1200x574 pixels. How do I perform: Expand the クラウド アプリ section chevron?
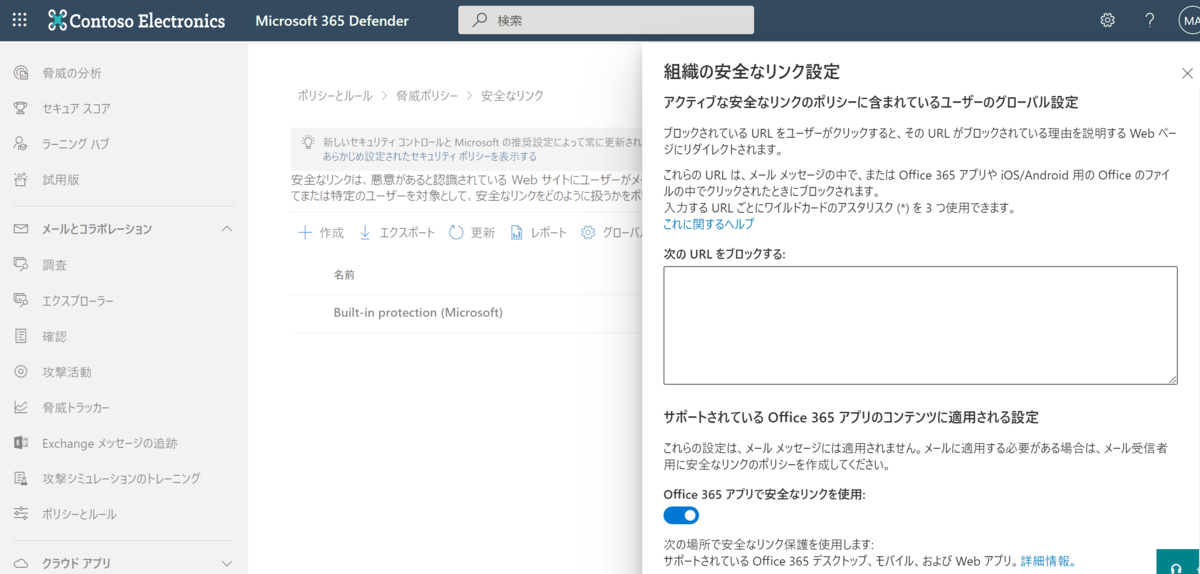point(227,563)
